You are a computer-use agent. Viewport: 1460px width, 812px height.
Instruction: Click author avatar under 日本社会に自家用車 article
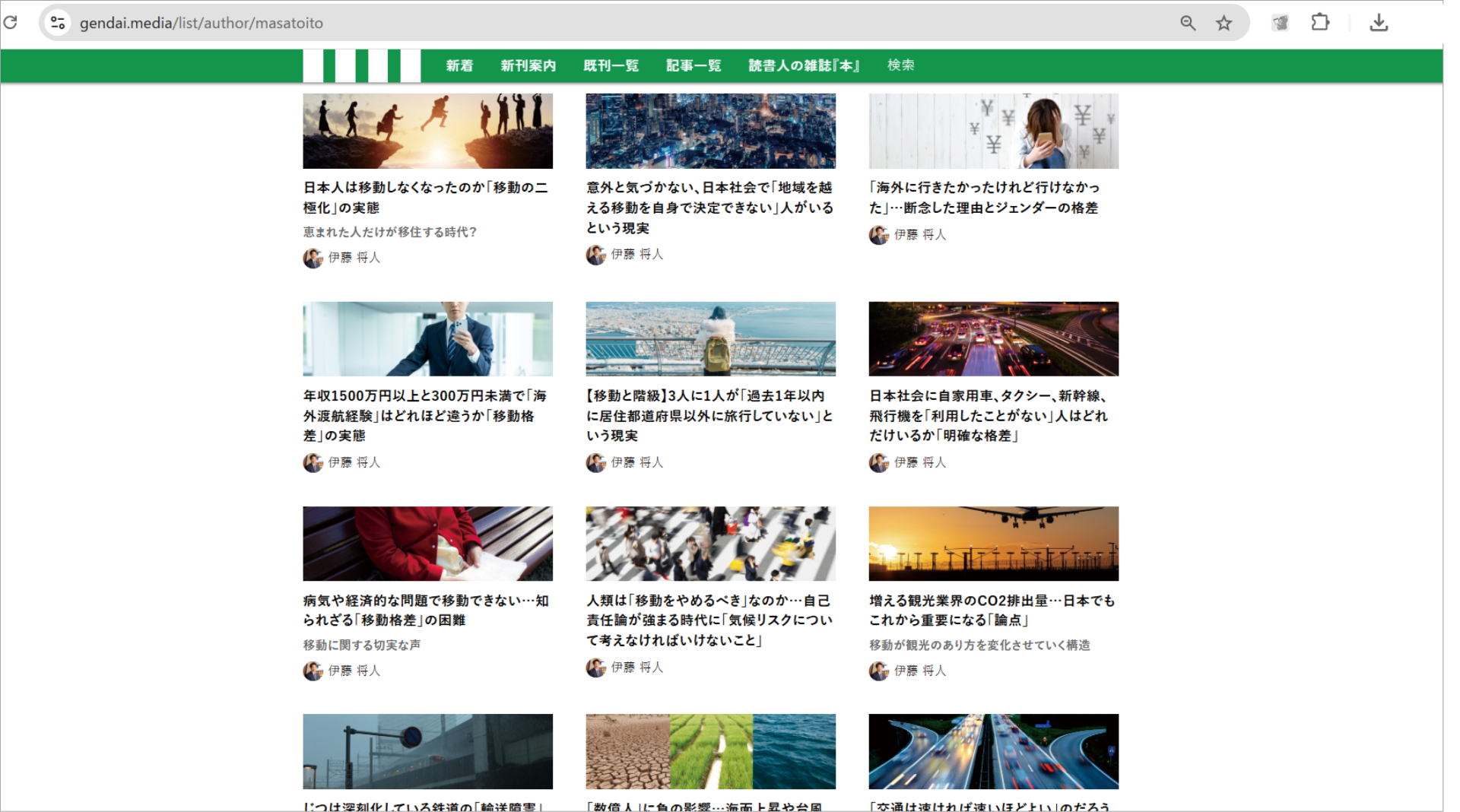coord(879,463)
